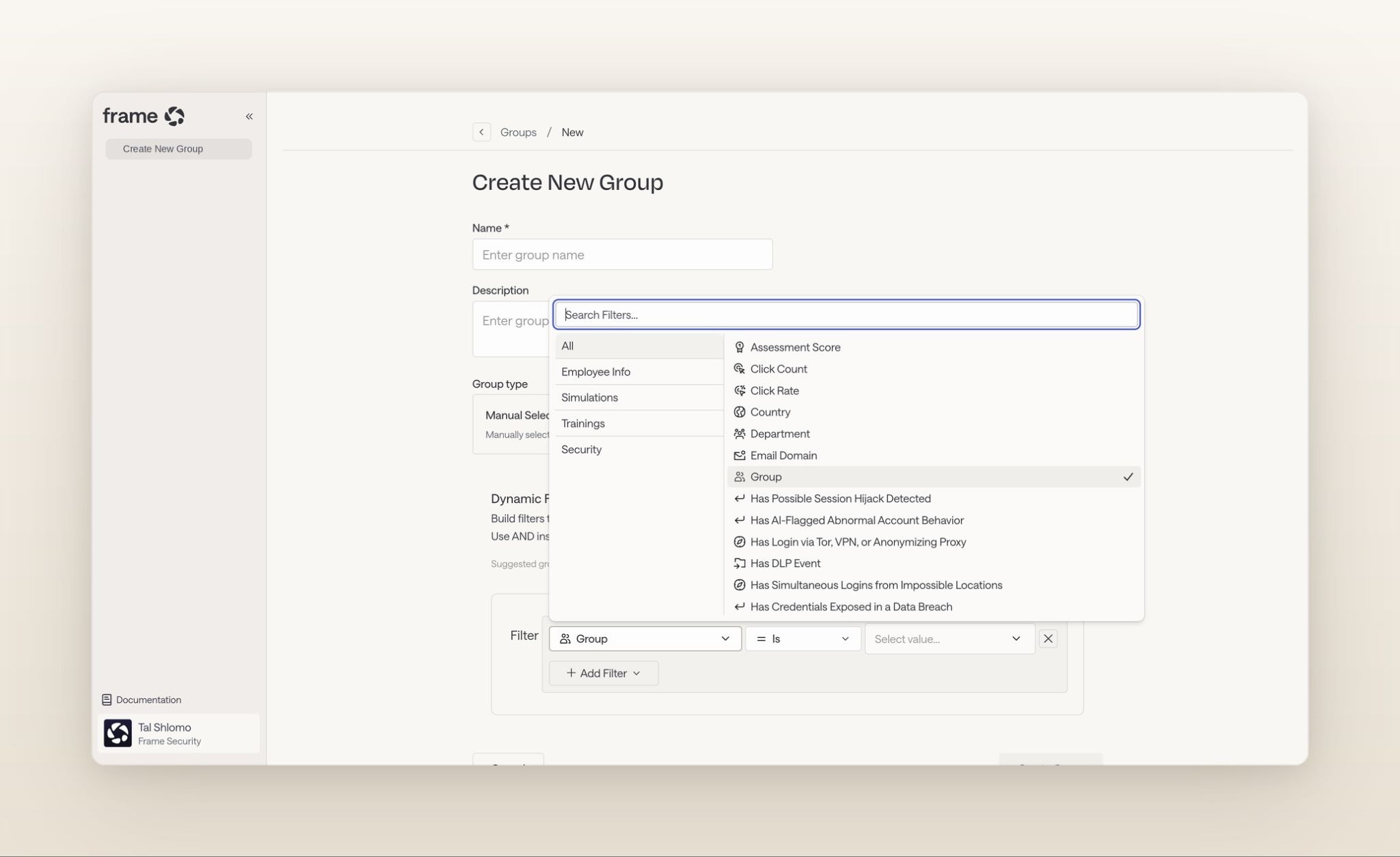
Task: Open the Group filter field dropdown
Action: pos(645,638)
